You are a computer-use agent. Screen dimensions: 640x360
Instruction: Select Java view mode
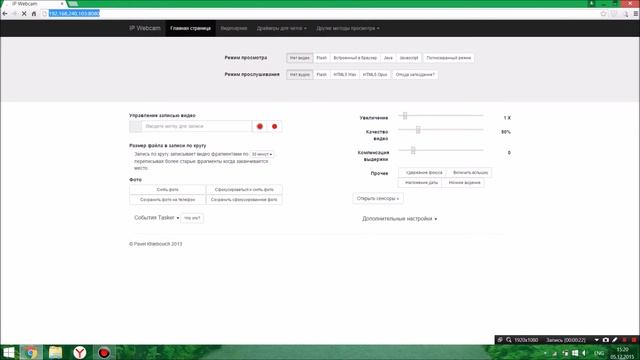click(388, 58)
